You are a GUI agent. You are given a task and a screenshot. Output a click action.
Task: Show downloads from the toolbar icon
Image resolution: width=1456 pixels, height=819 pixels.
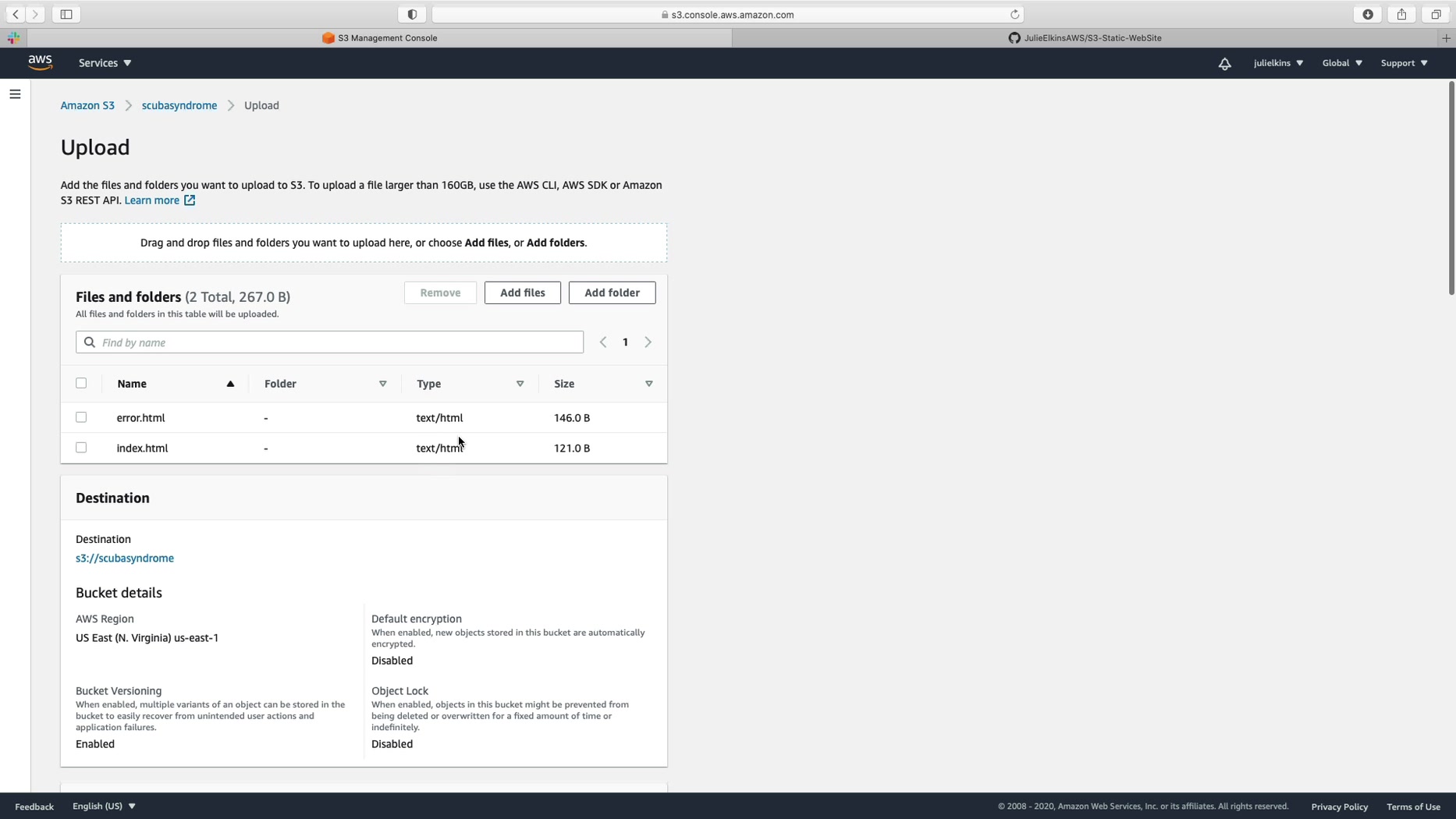[1368, 14]
